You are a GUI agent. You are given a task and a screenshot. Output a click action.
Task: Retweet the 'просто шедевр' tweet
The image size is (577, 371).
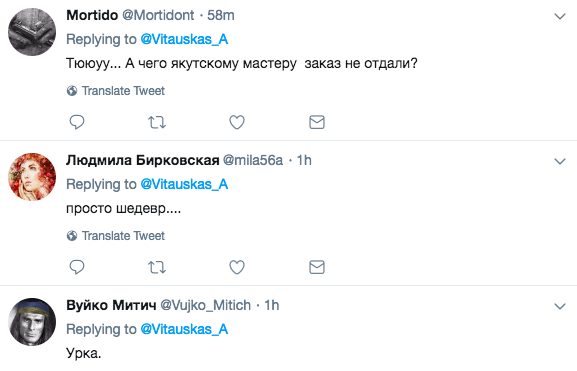[157, 267]
